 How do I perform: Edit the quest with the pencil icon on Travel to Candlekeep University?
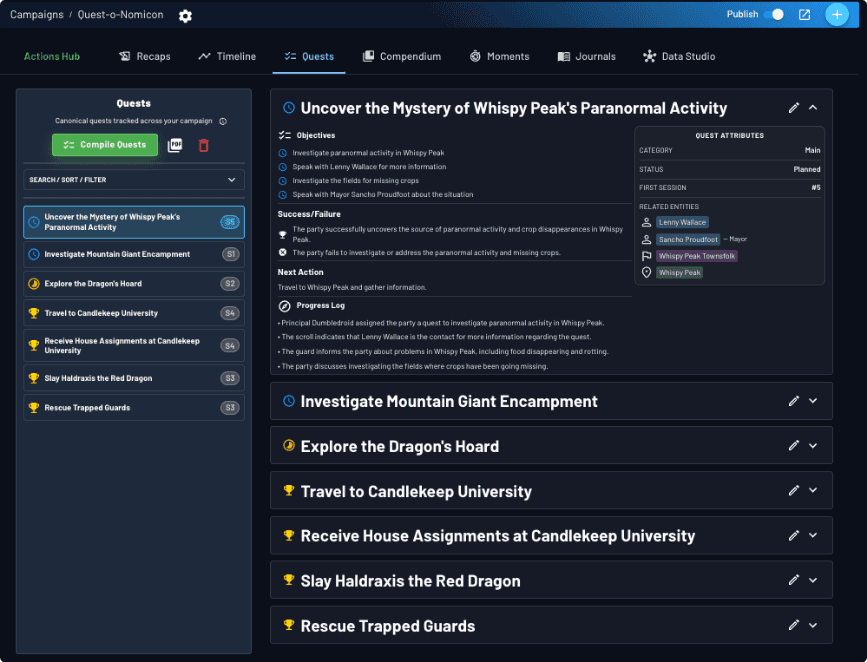tap(794, 490)
